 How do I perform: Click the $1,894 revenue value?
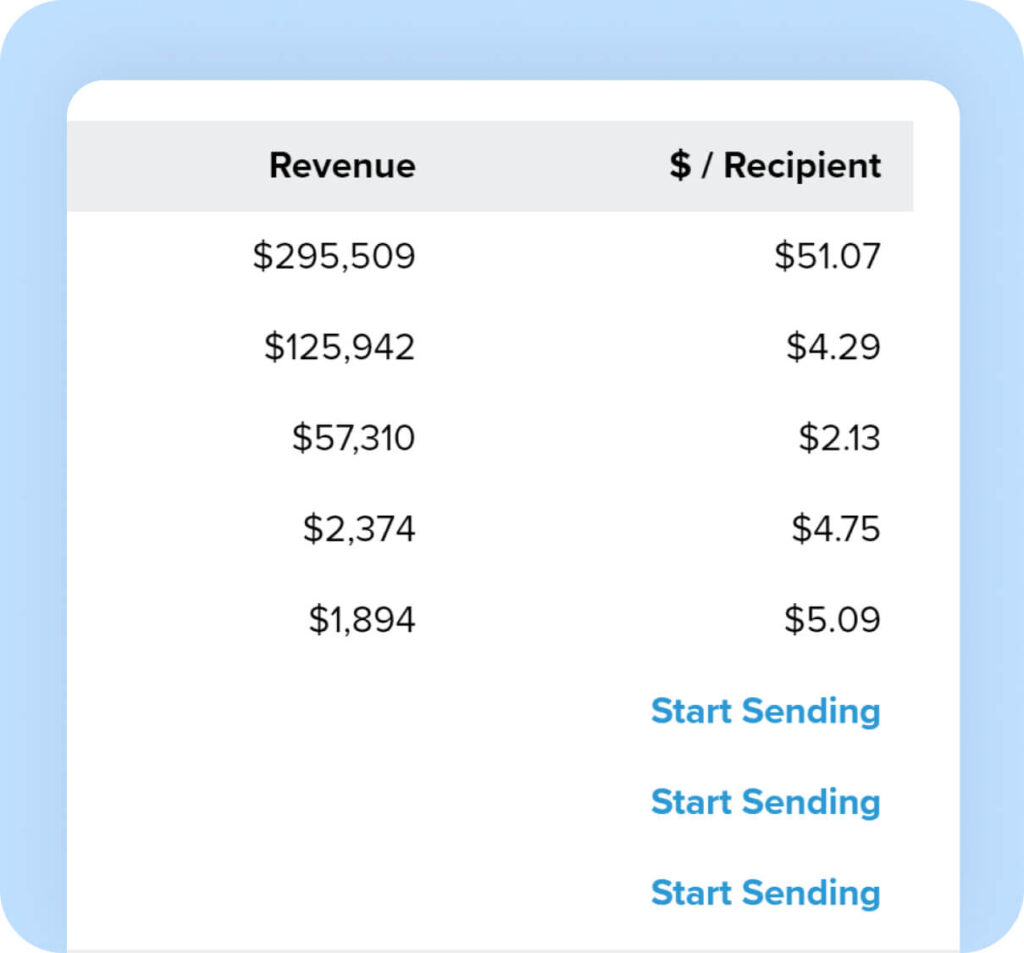pyautogui.click(x=361, y=620)
